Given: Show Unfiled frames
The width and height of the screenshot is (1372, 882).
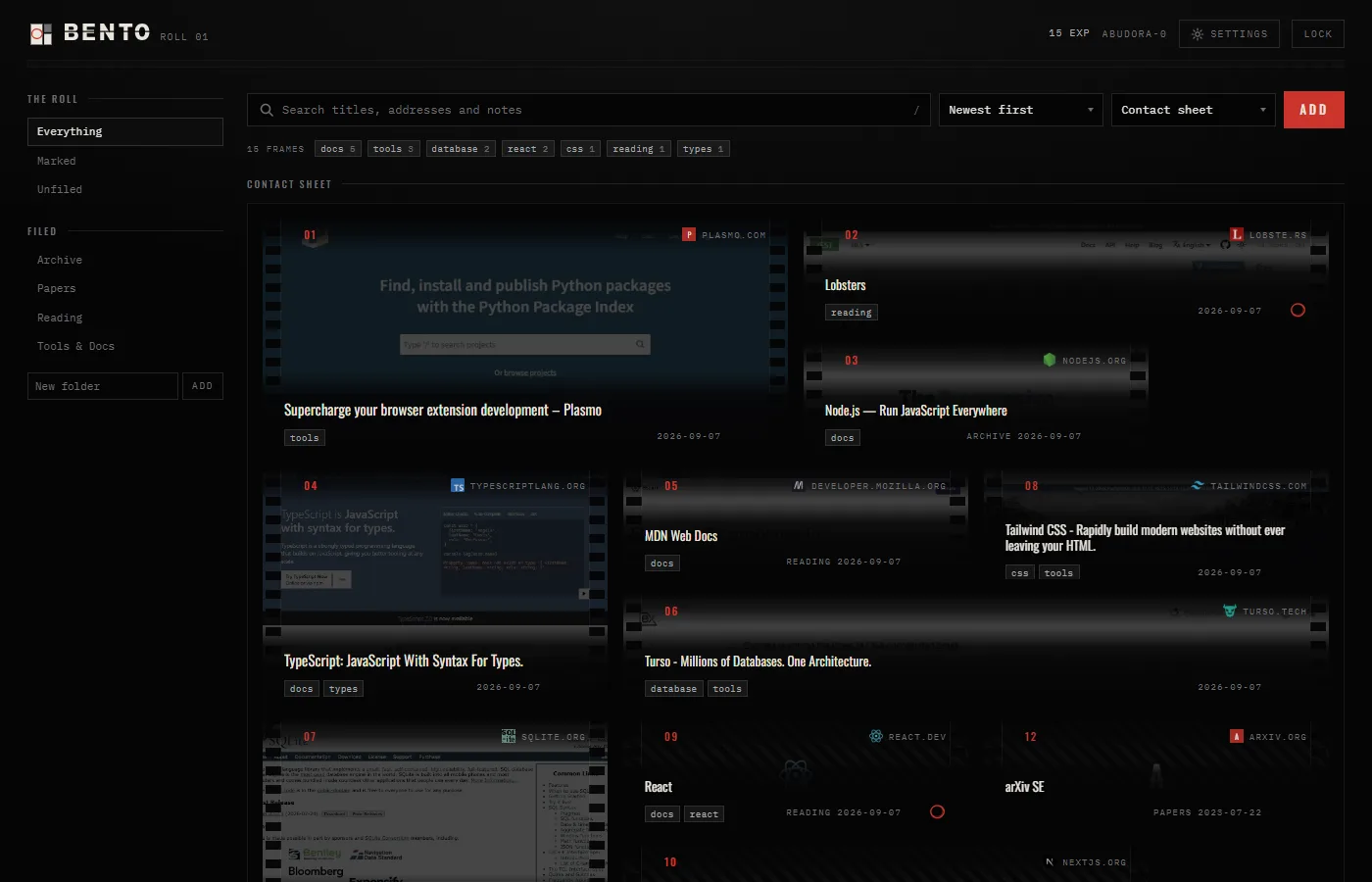Looking at the screenshot, I should (x=125, y=189).
